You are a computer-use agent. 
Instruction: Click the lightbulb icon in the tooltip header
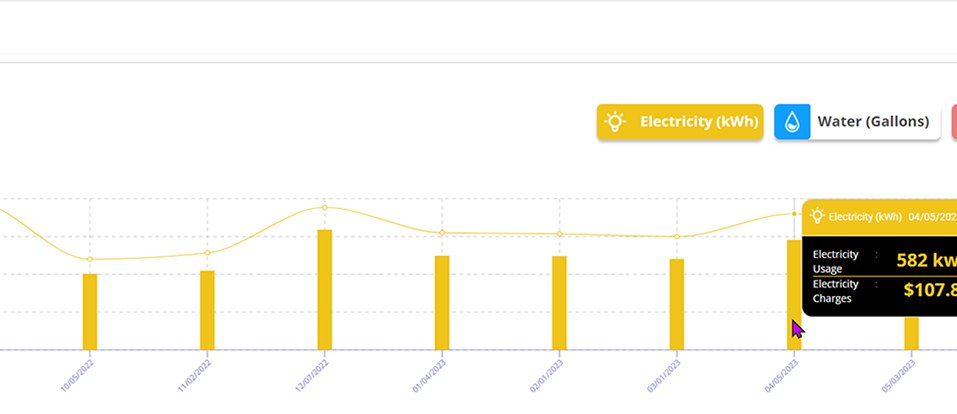click(x=817, y=215)
